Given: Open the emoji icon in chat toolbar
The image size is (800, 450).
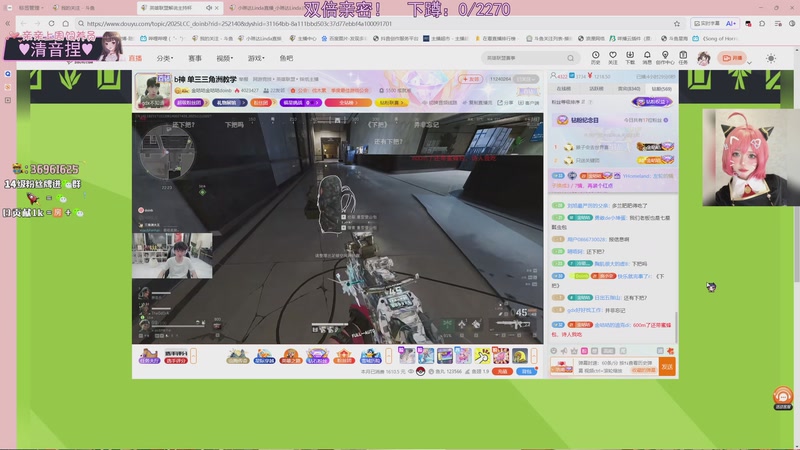Looking at the screenshot, I should (x=554, y=351).
